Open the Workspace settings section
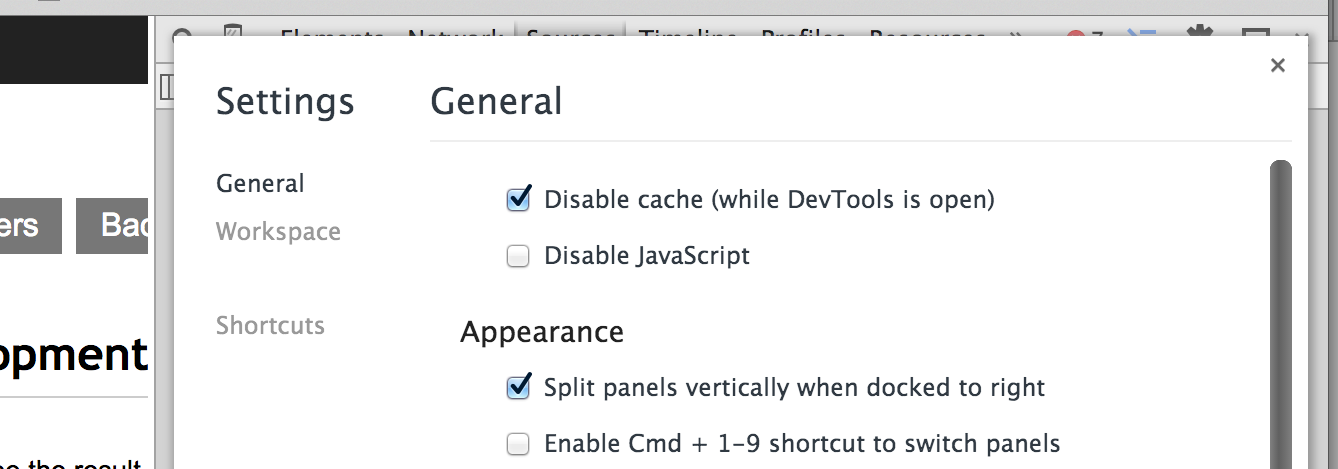Screen dimensions: 1338x469 (x=278, y=232)
